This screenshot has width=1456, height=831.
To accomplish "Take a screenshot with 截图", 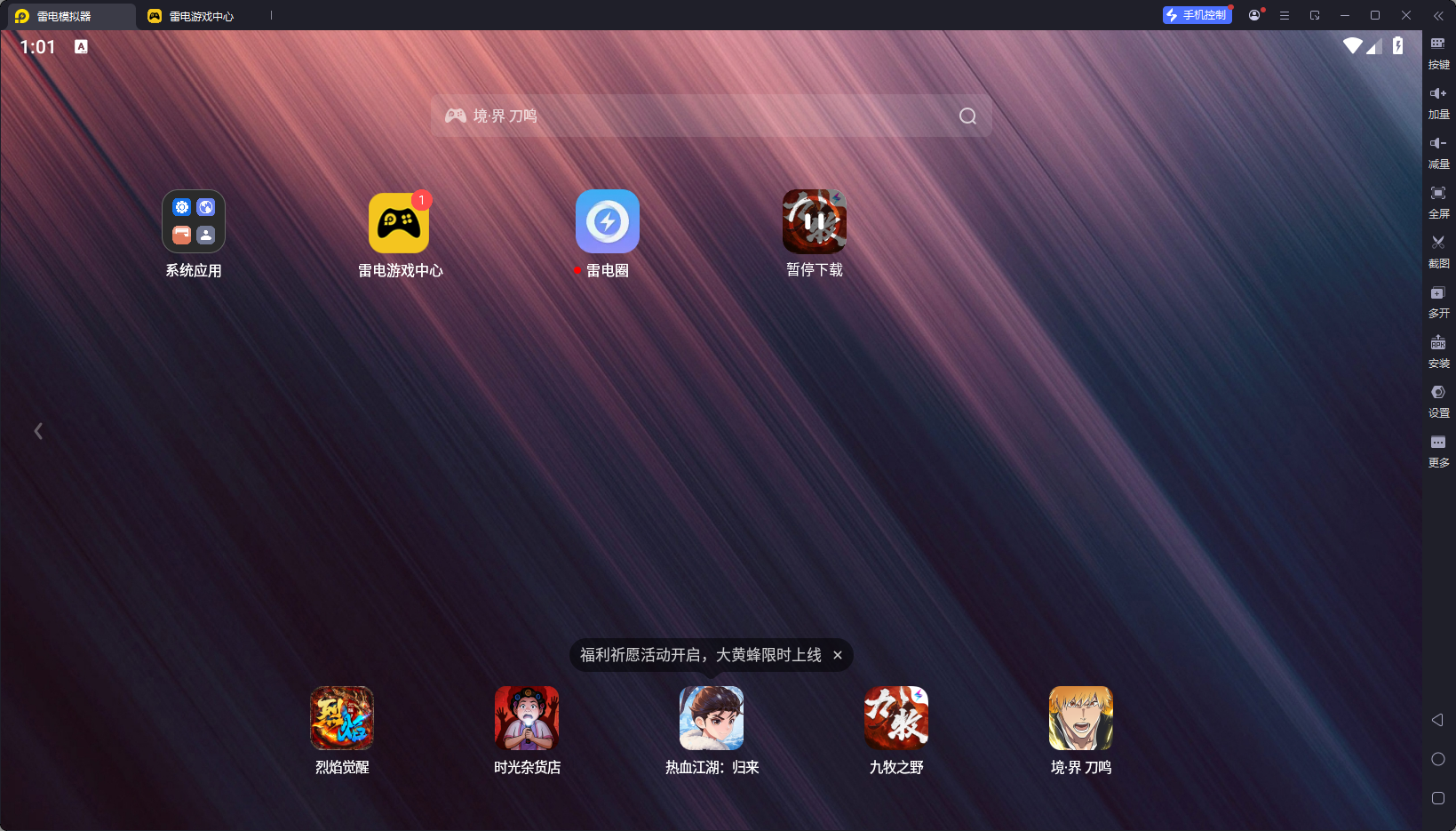I will click(1438, 252).
